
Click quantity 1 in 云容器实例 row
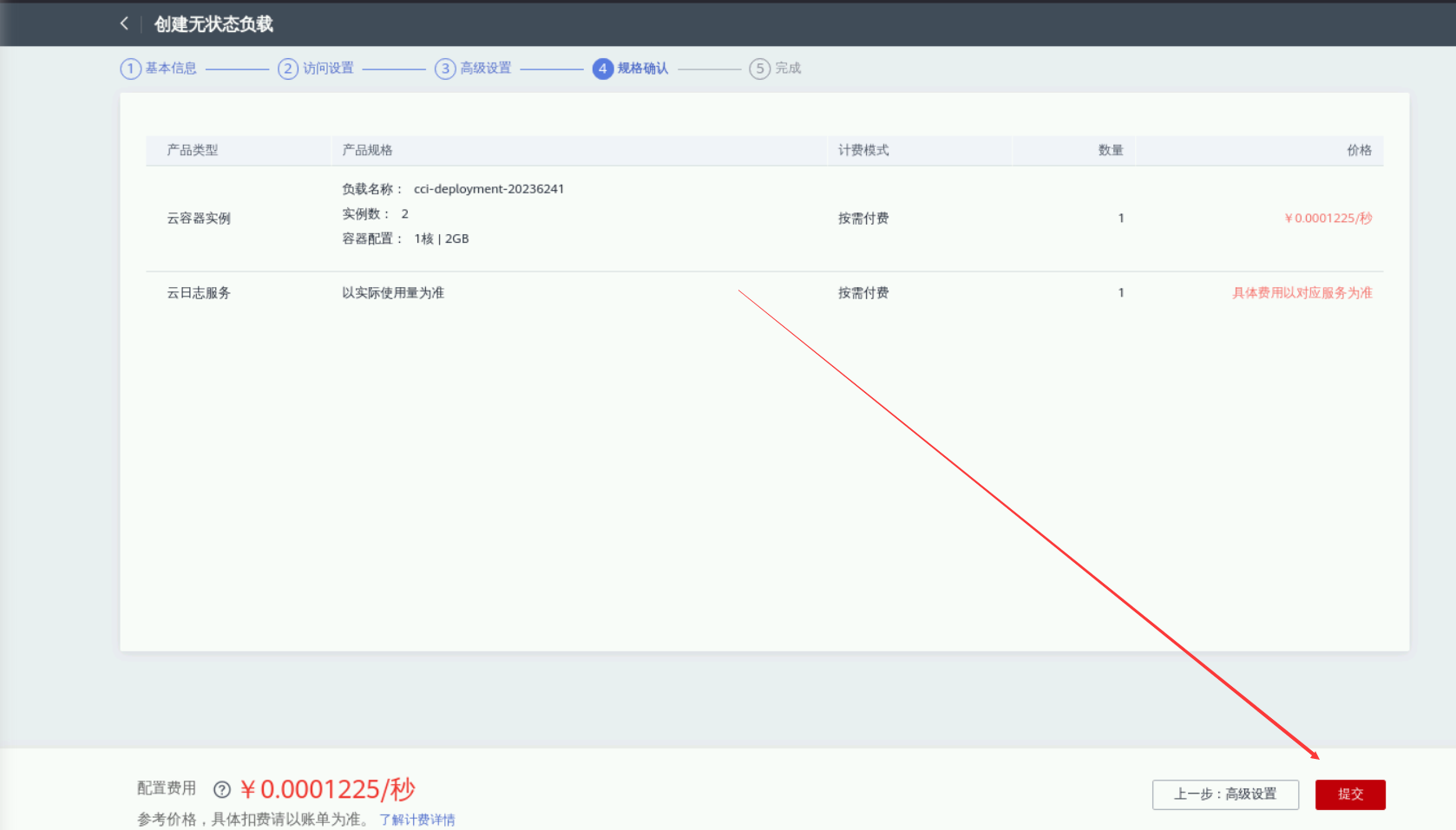1121,219
